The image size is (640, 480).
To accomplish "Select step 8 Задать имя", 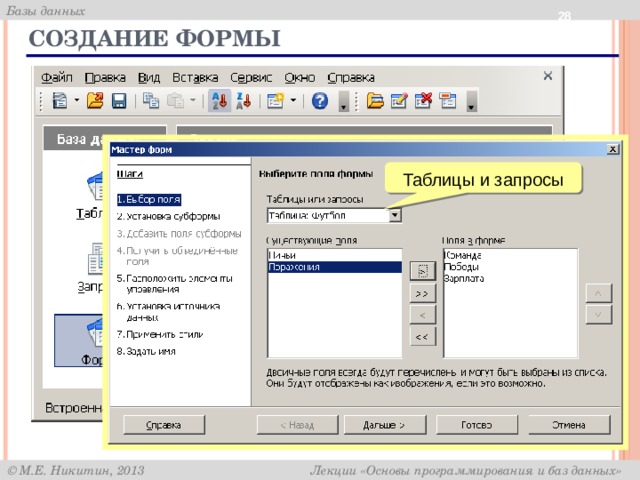I will (x=146, y=351).
